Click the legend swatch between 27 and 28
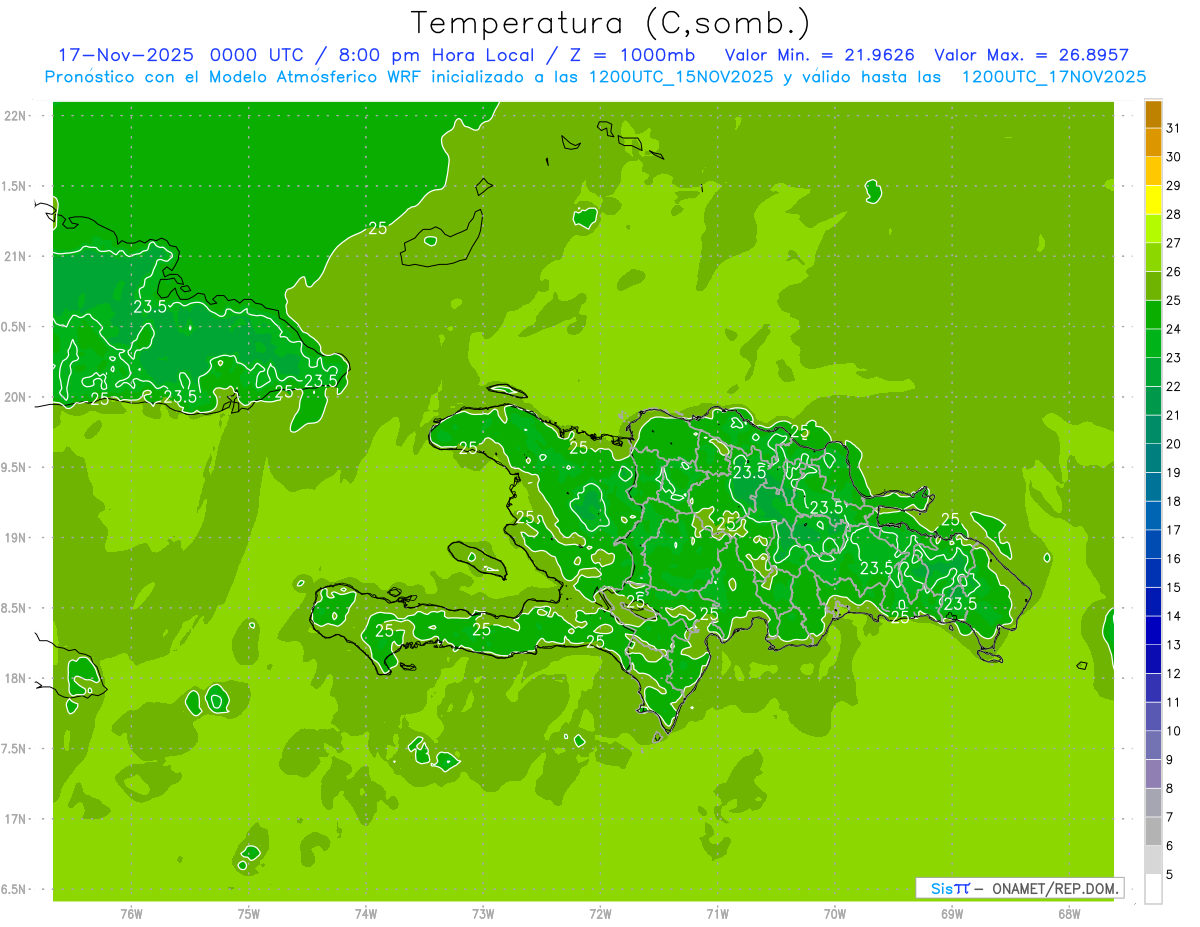This screenshot has height=927, width=1200. [1153, 229]
